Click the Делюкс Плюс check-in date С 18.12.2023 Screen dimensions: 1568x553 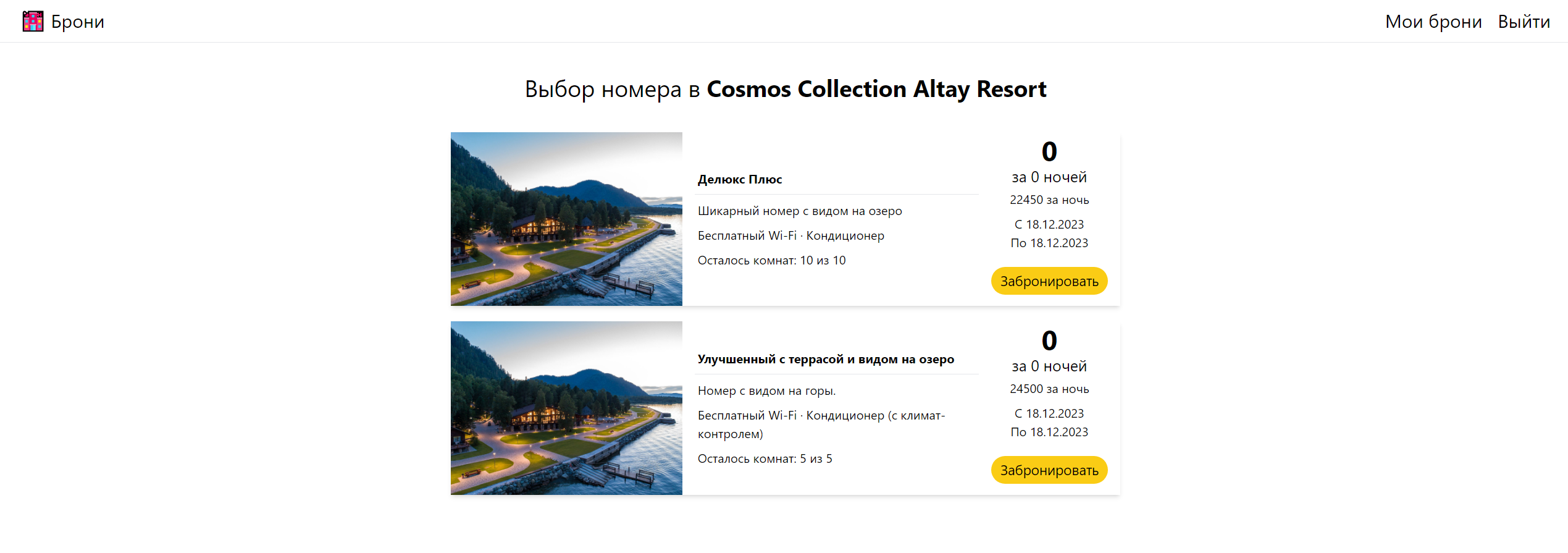pos(1049,224)
